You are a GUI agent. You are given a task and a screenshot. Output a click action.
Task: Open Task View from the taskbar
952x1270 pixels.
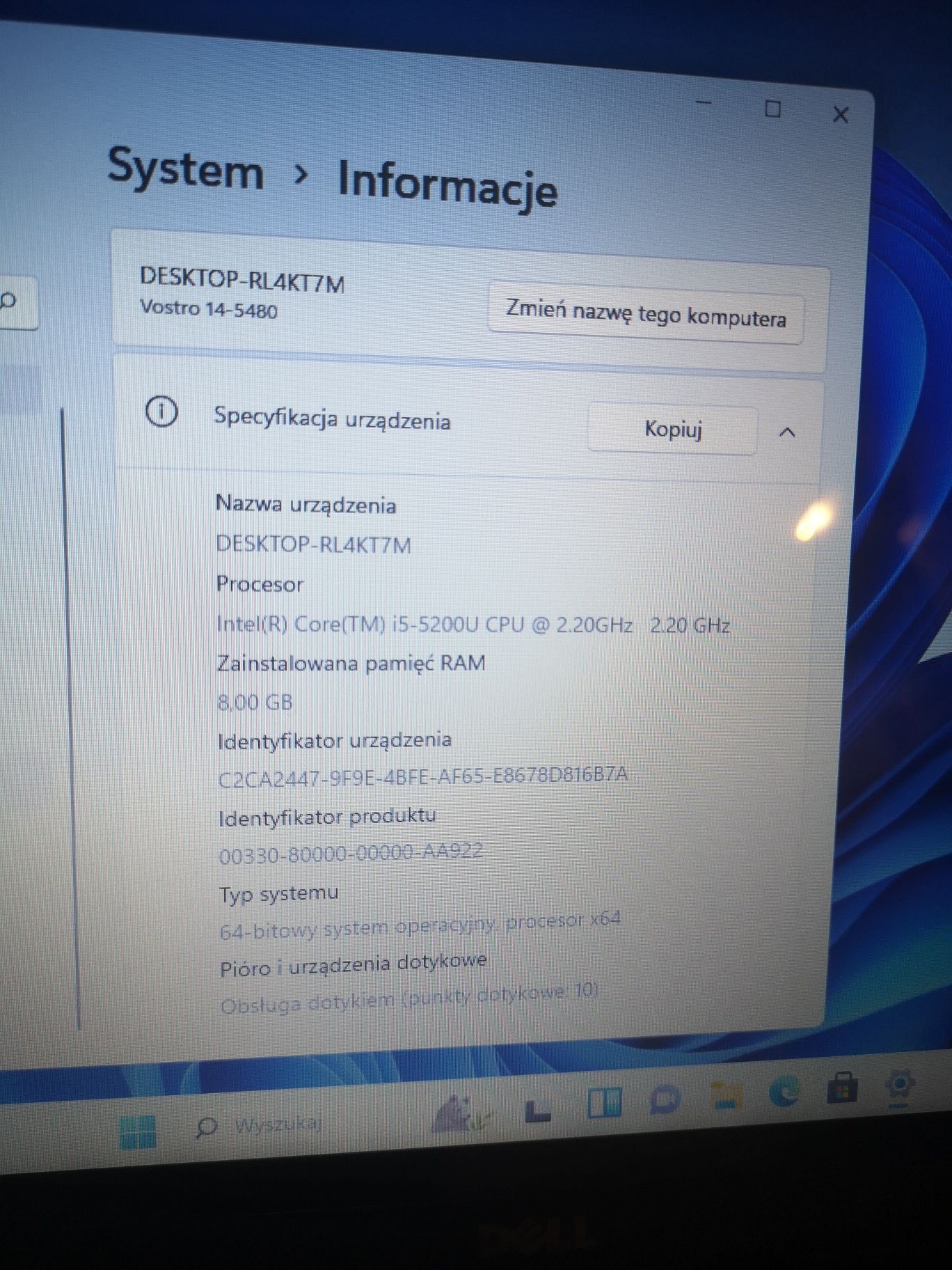[538, 1110]
